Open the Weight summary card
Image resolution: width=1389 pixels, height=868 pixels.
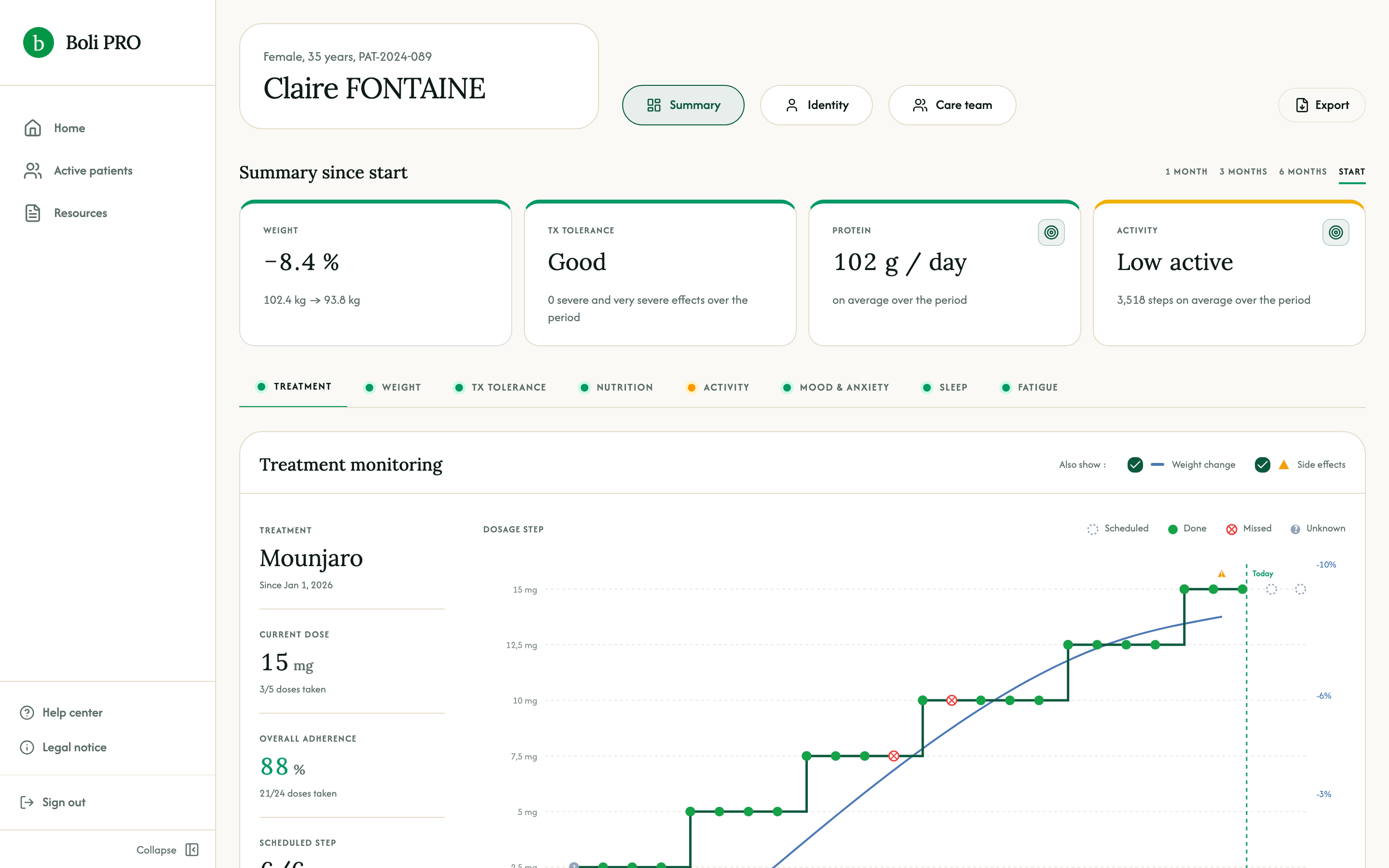pyautogui.click(x=375, y=273)
